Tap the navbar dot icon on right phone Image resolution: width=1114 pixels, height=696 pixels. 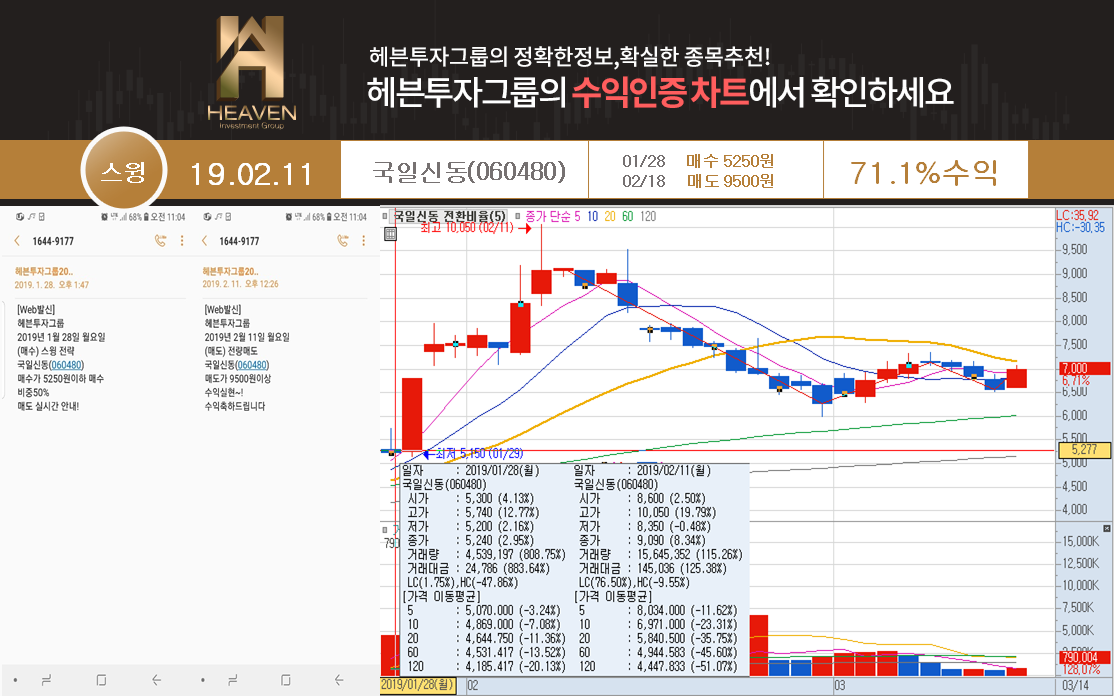pyautogui.click(x=200, y=680)
